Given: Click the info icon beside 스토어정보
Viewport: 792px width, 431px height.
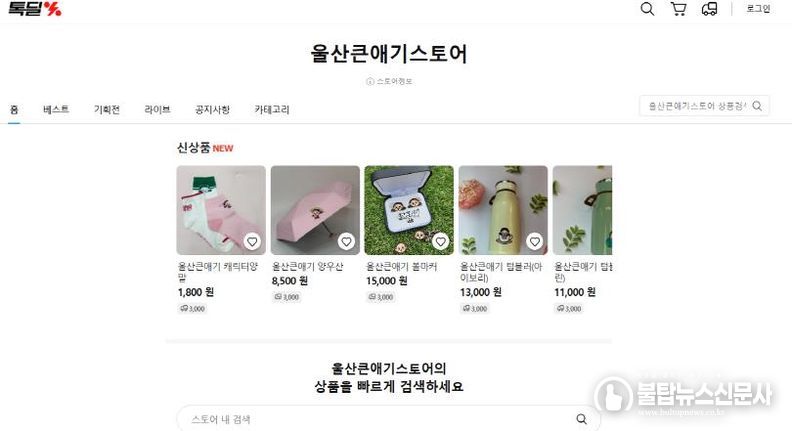Looking at the screenshot, I should click(x=370, y=81).
